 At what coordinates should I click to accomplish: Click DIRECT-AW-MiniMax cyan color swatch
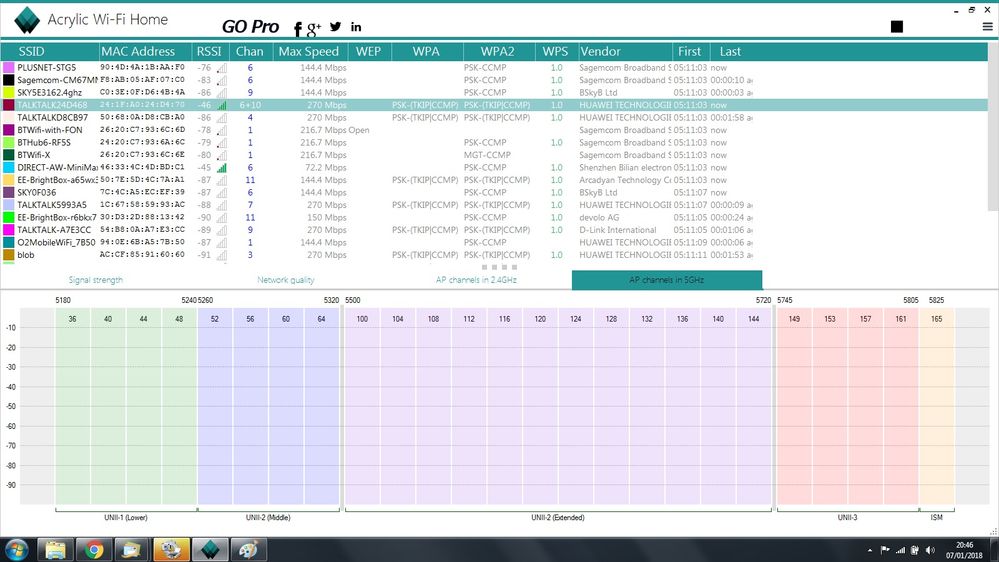click(x=8, y=168)
